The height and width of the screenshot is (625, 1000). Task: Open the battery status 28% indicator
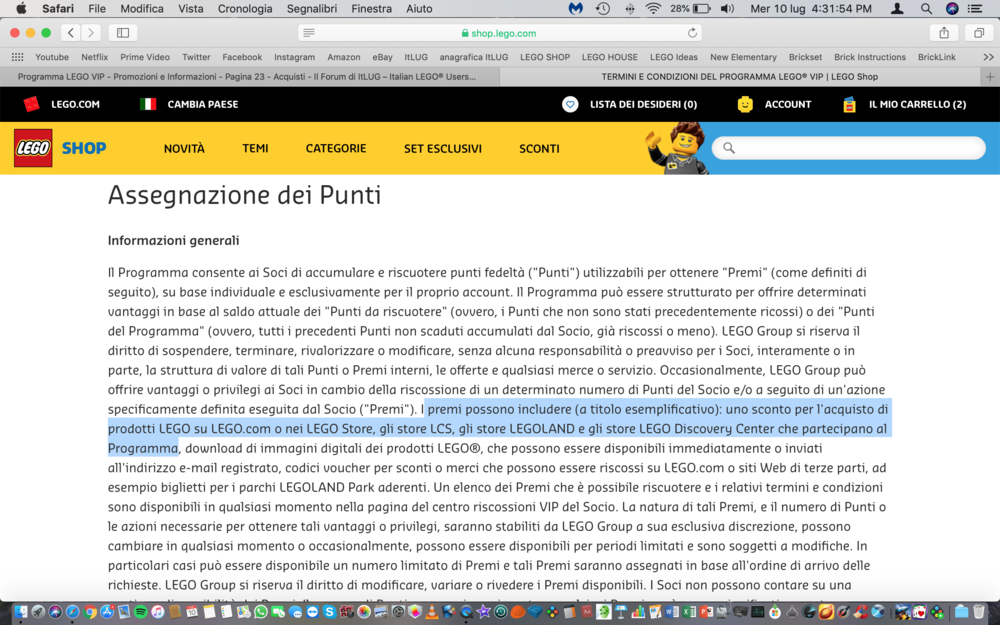coord(690,8)
